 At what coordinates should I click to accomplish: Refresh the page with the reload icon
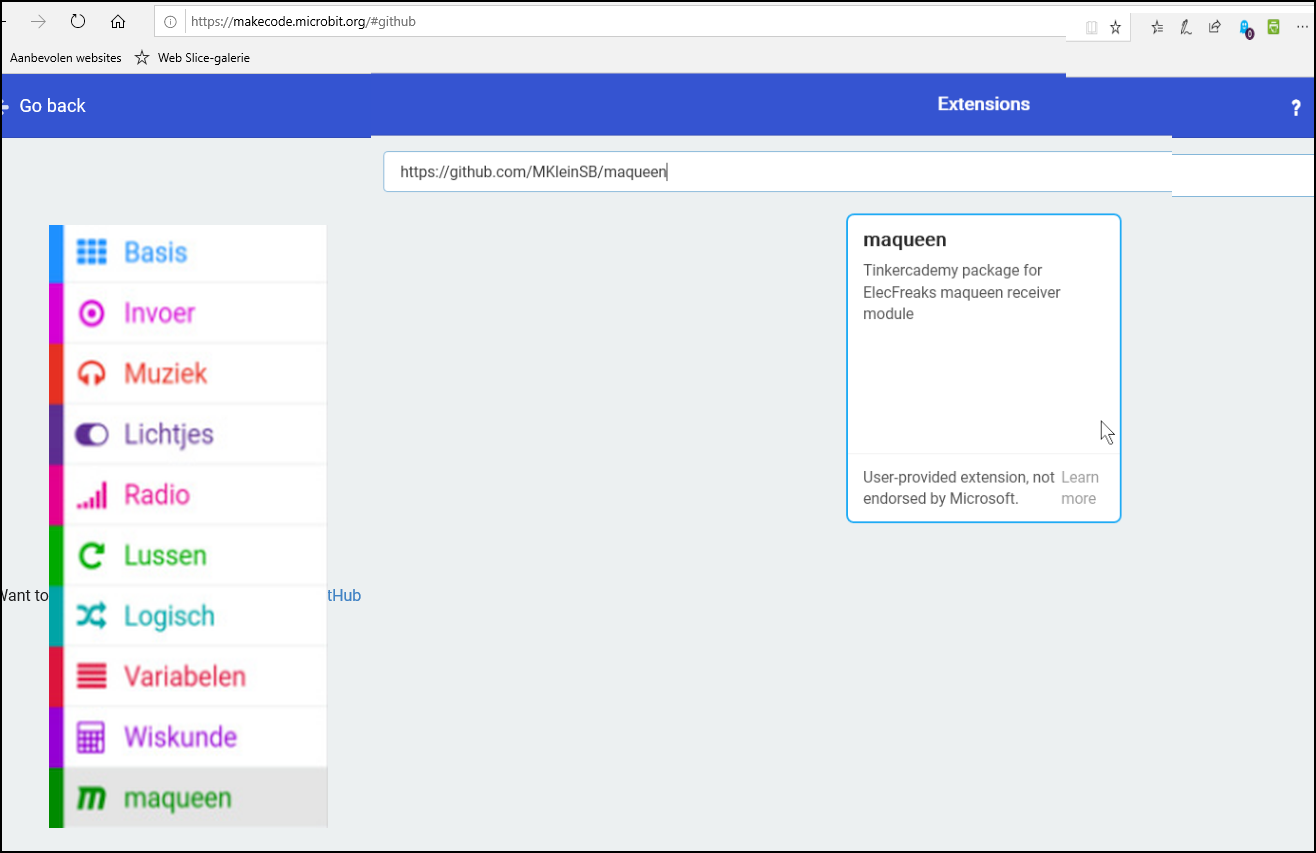point(78,21)
